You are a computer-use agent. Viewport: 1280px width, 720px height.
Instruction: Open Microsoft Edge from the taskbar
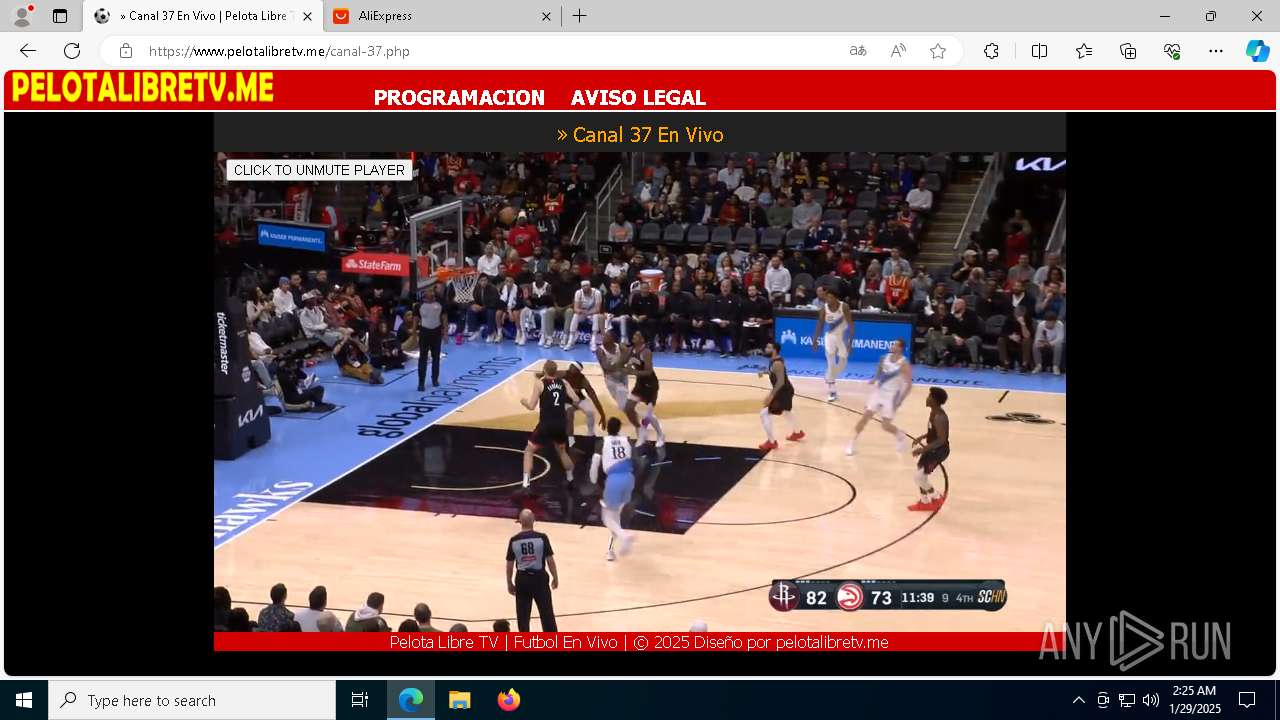tap(411, 700)
